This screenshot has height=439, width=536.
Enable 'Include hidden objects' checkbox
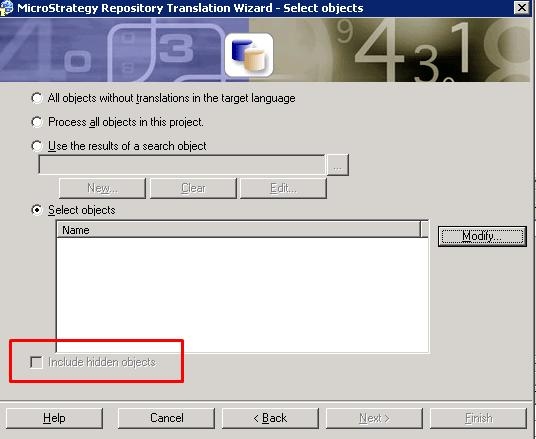[36, 362]
